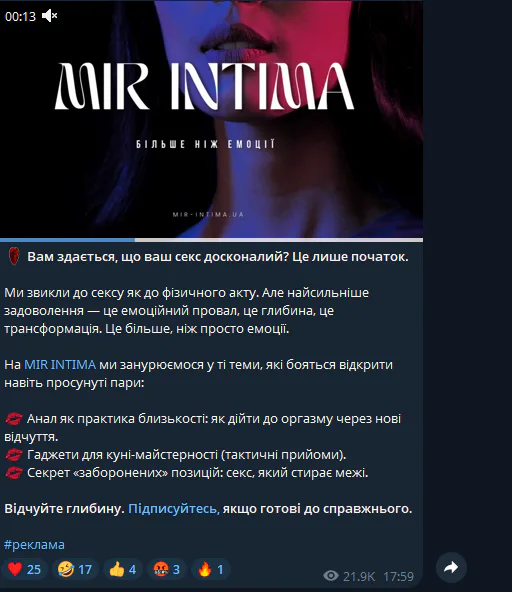This screenshot has height=592, width=512.
Task: Click the lips emoji before Гаджети
Action: (x=14, y=455)
